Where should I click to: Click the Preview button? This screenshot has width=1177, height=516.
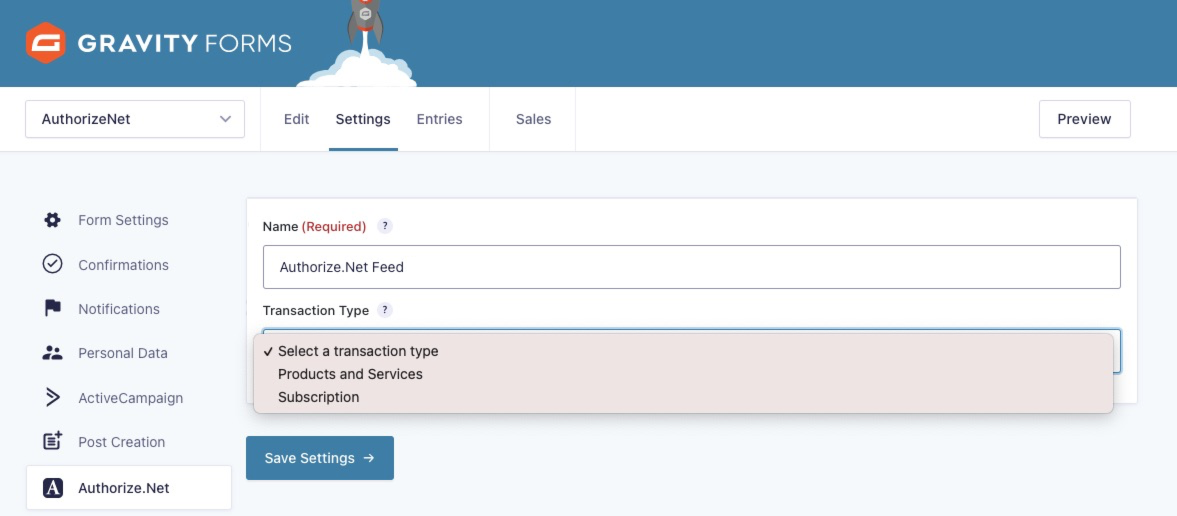1084,119
